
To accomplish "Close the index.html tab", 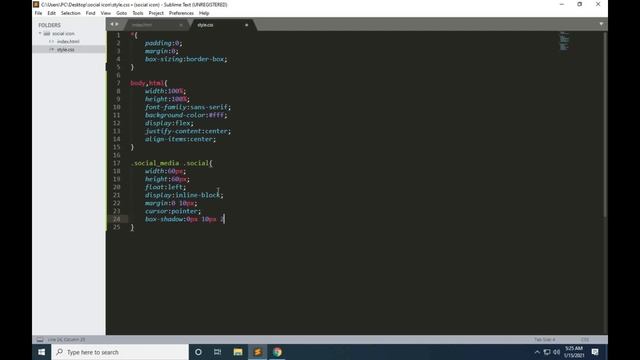I will click(181, 25).
